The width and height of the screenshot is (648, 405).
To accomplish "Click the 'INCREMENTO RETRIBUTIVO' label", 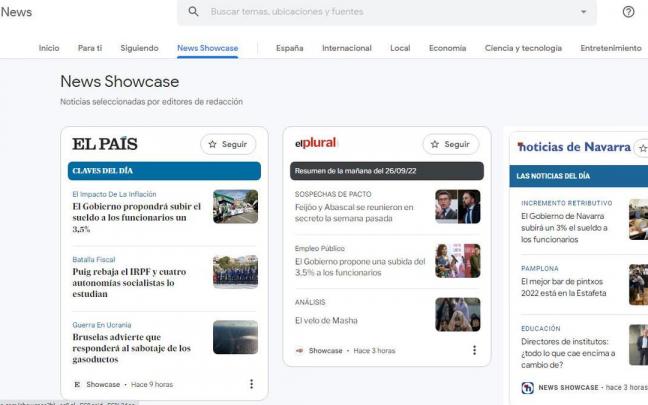I will (x=567, y=203).
